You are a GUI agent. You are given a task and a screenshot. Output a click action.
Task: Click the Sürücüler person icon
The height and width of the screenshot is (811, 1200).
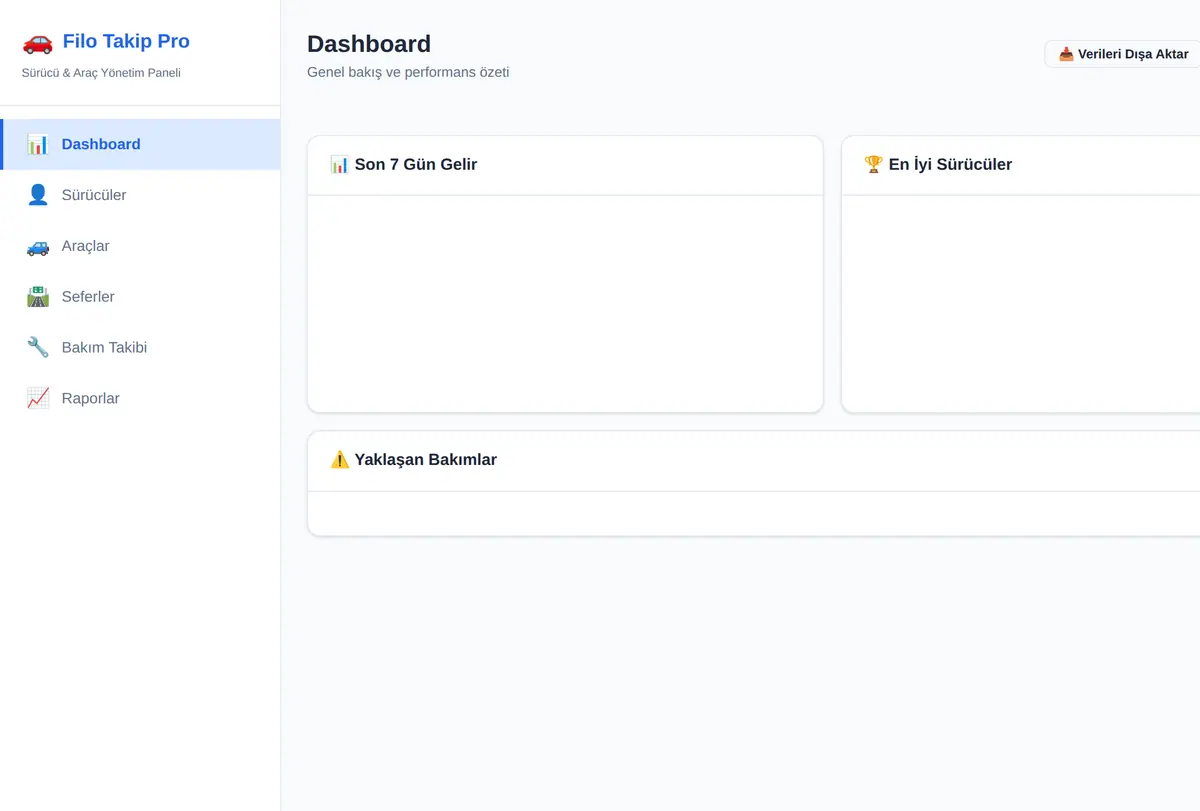click(38, 195)
